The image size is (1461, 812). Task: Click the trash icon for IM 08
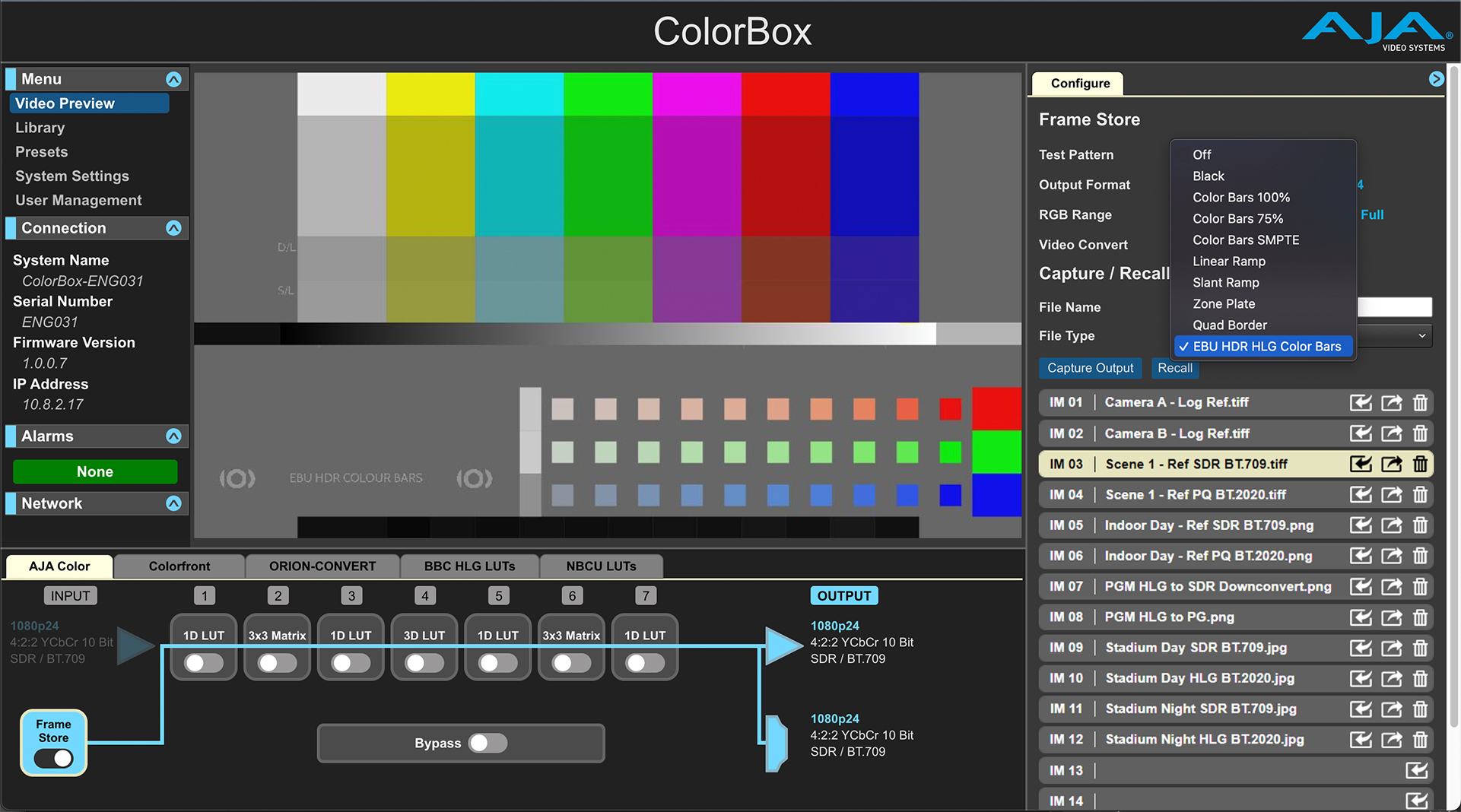(1420, 617)
